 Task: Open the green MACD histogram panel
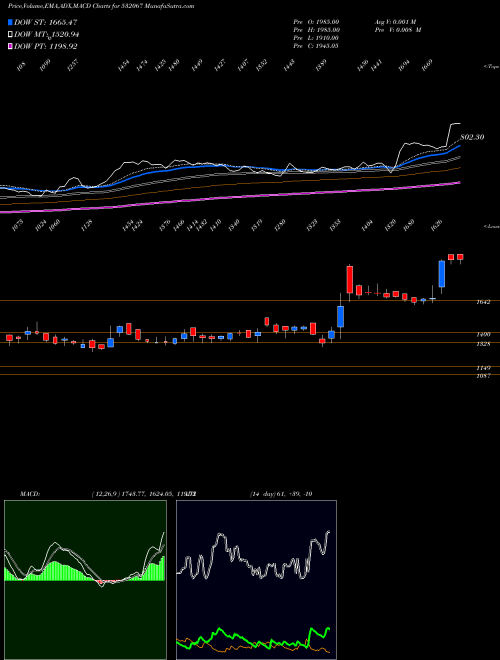[x=85, y=580]
